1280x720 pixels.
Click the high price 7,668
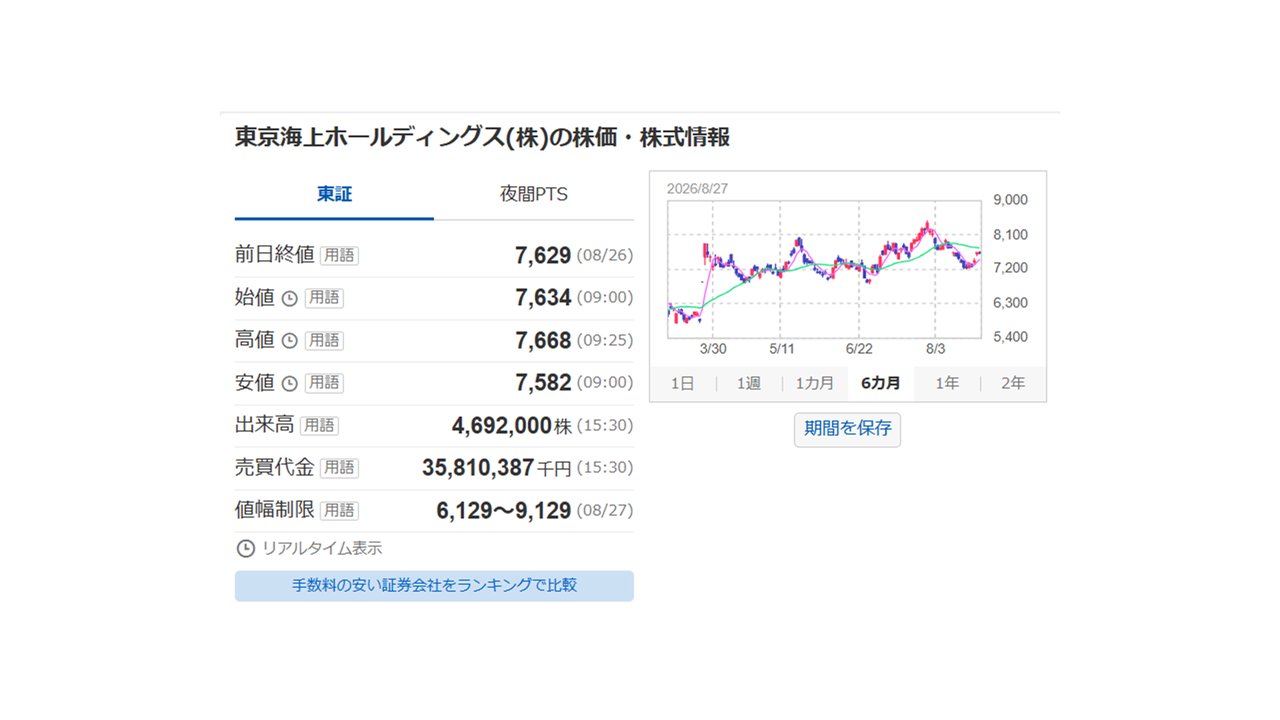coord(543,340)
